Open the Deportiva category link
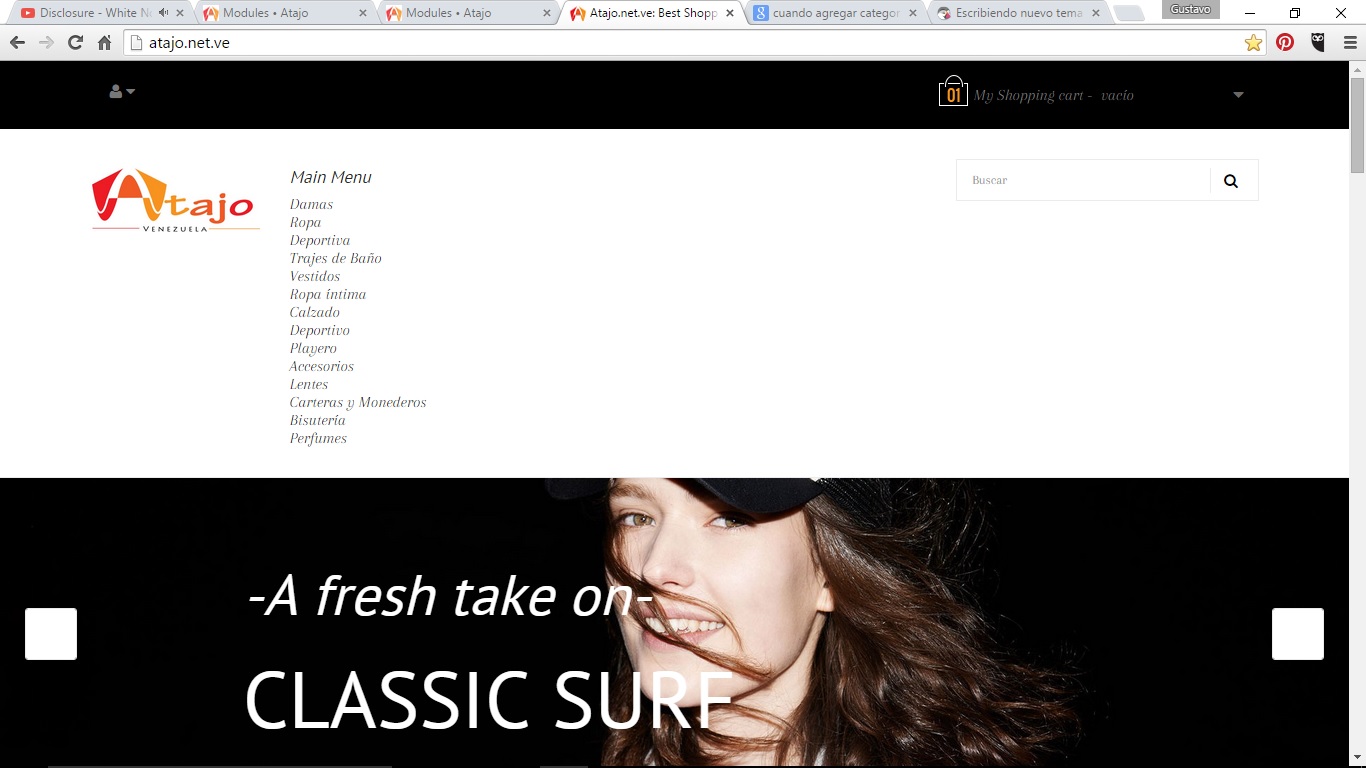 click(x=320, y=240)
